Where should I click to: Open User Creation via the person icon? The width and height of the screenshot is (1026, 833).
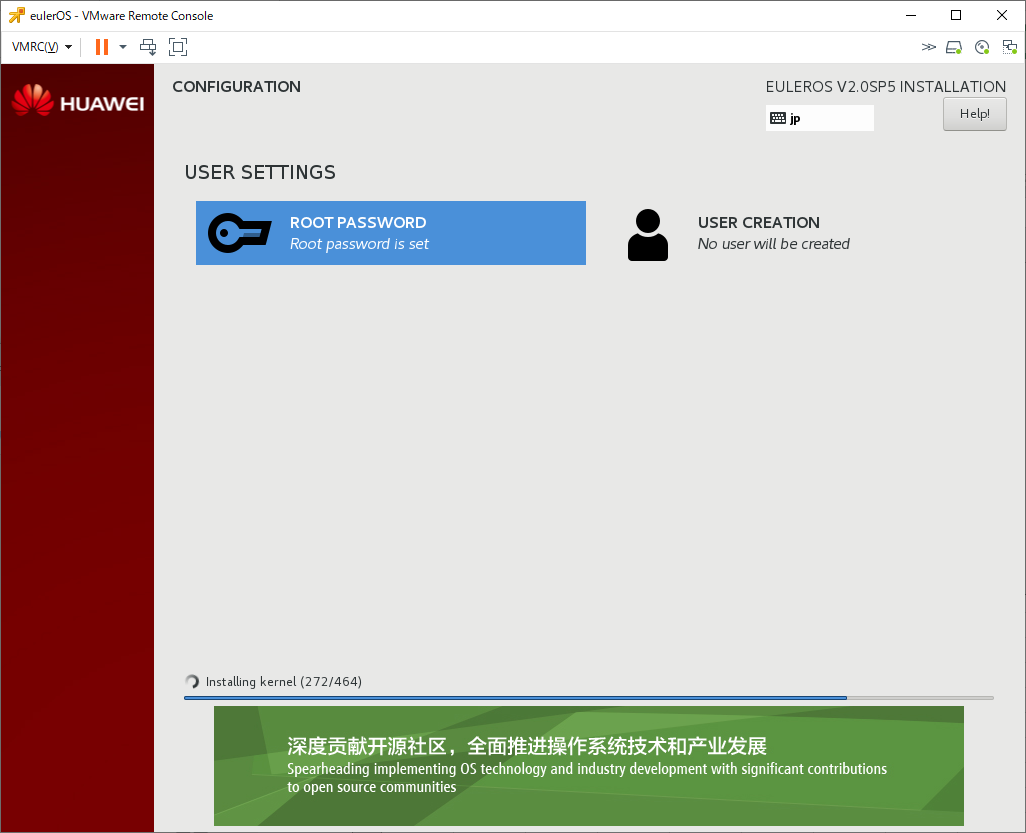pyautogui.click(x=648, y=232)
